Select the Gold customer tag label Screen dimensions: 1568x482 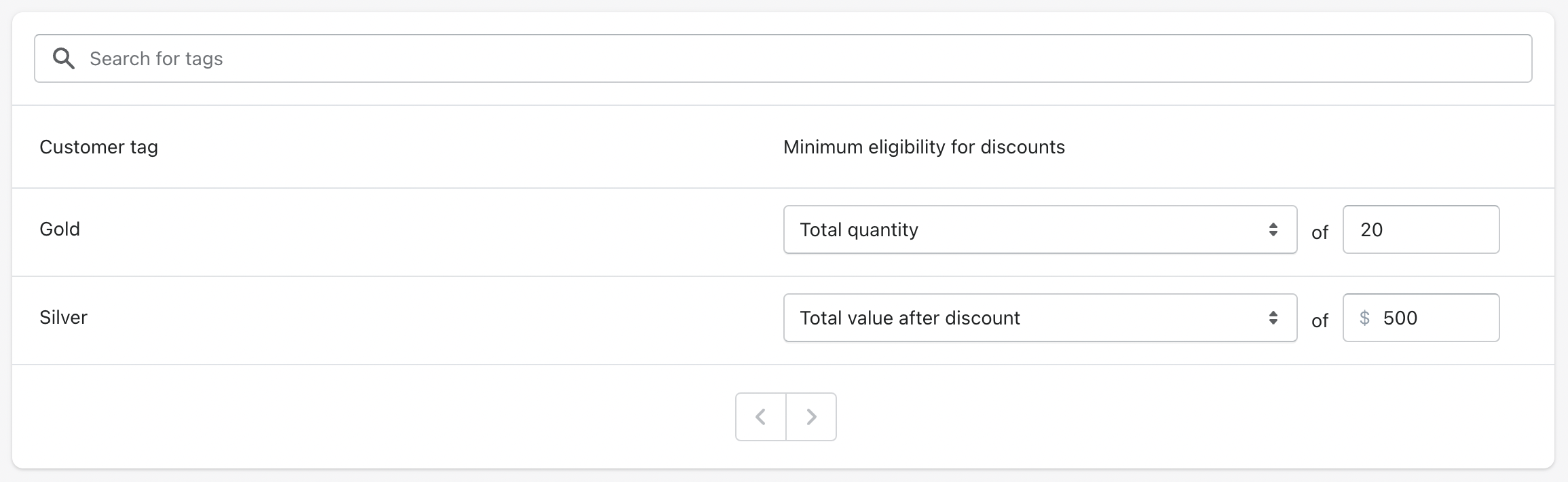pyautogui.click(x=60, y=229)
